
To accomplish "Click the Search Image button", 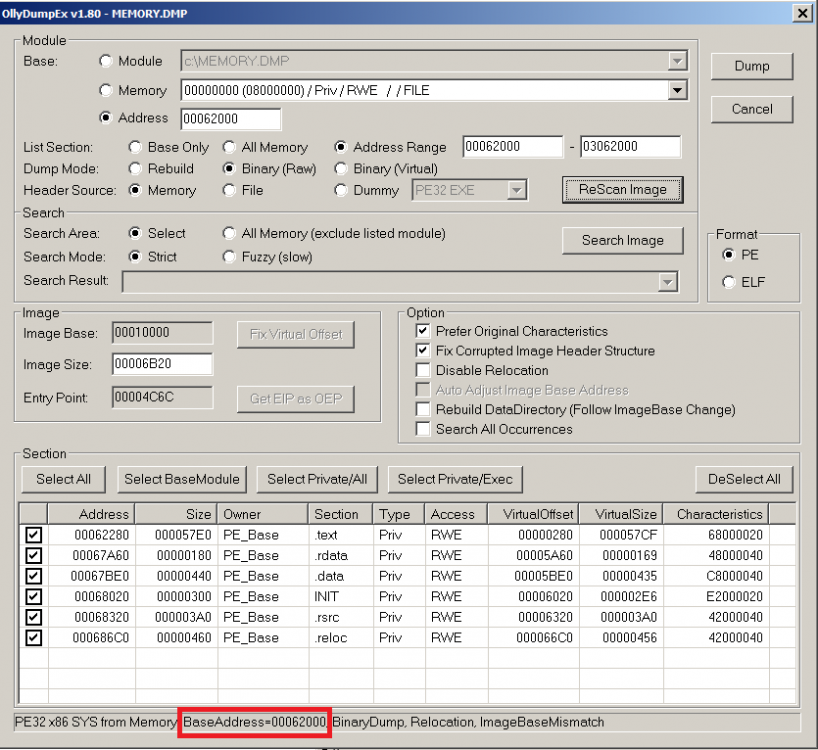I will [x=622, y=240].
